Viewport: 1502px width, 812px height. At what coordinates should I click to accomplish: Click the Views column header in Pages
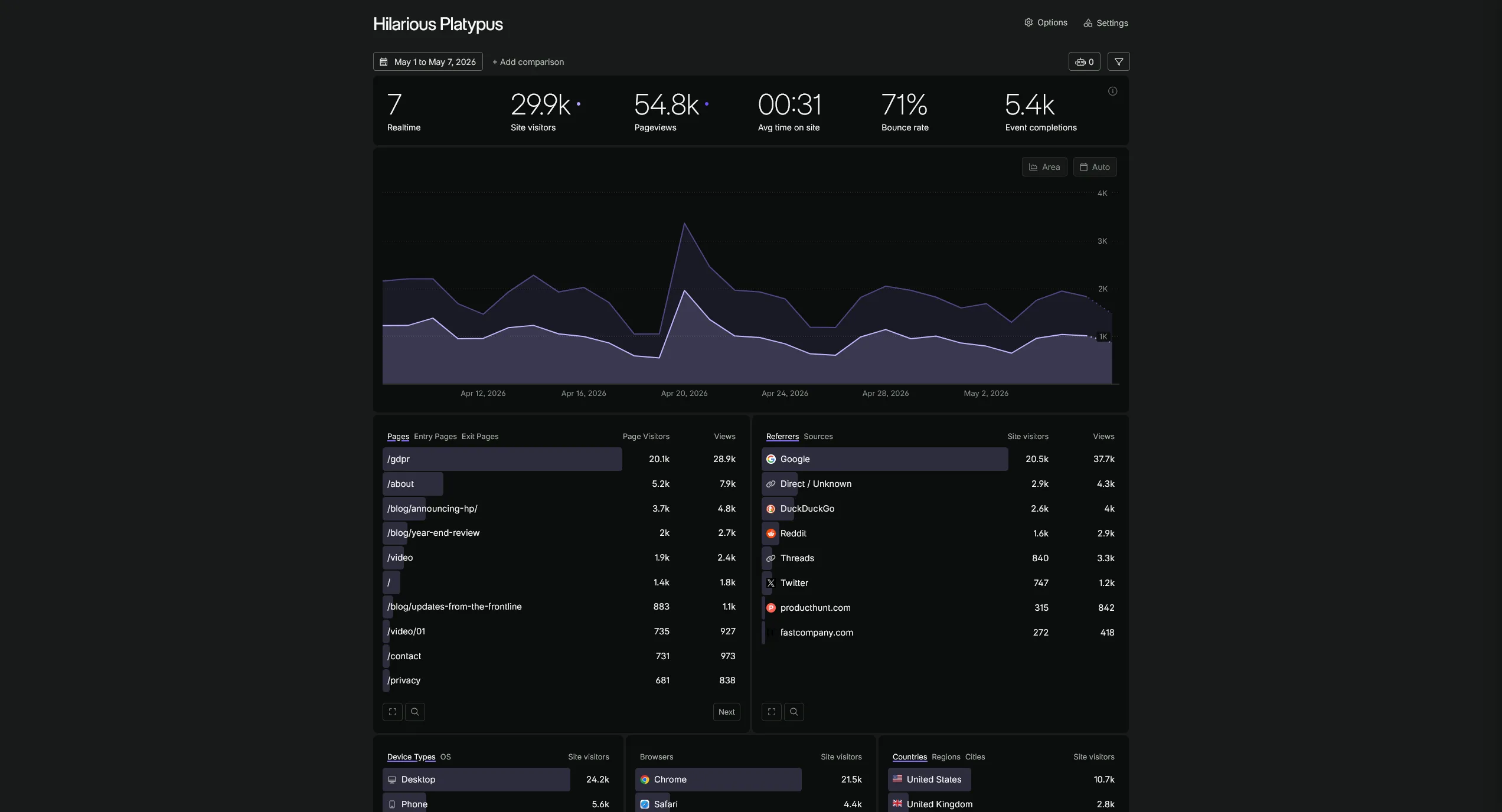(724, 437)
